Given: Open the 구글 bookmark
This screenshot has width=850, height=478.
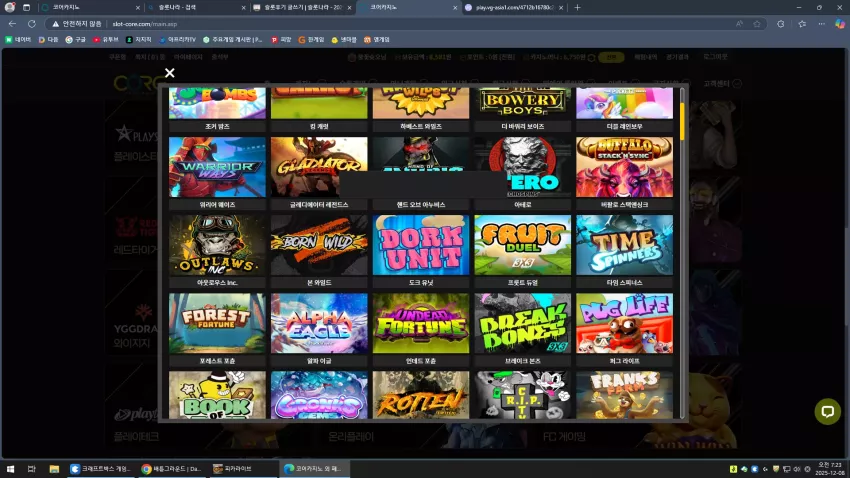Looking at the screenshot, I should 75,40.
